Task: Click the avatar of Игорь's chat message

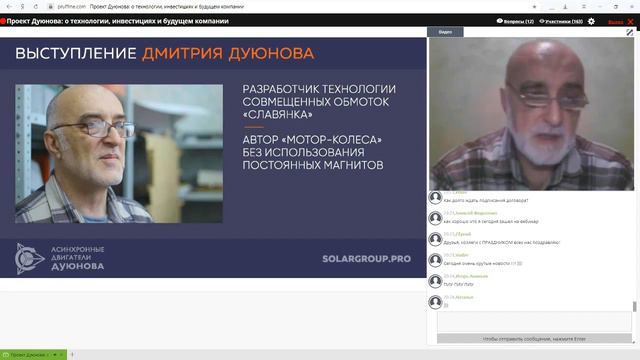Action: [435, 281]
